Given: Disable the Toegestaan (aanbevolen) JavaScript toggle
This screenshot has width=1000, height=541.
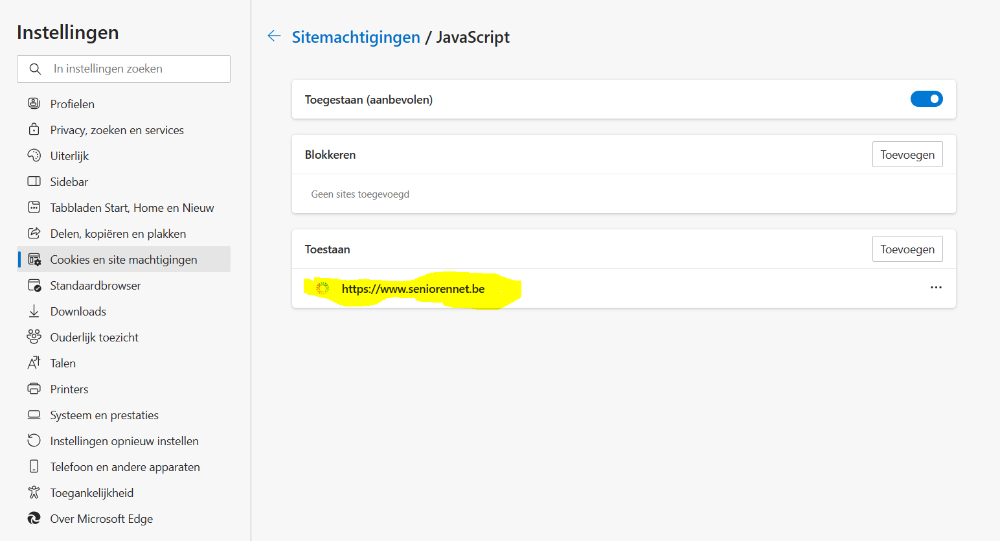Looking at the screenshot, I should (926, 99).
